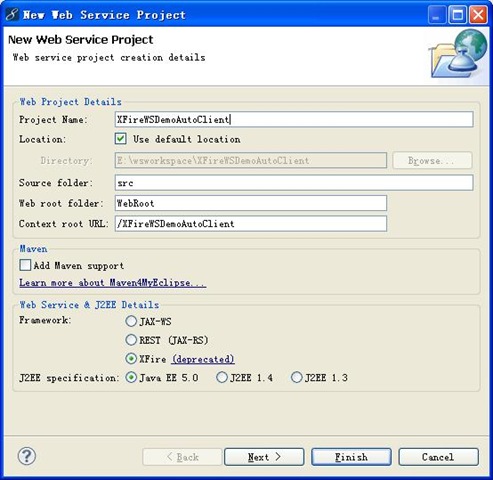Minimize the New Web Service Project dialog
Image resolution: width=493 pixels, height=480 pixels.
tap(437, 15)
